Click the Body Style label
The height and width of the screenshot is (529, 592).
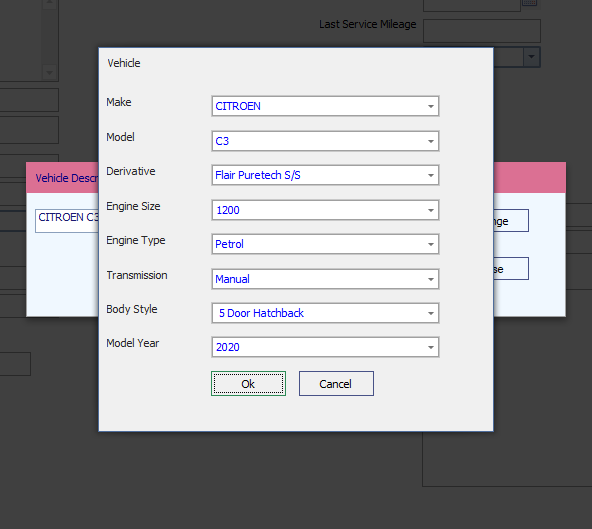coord(132,309)
